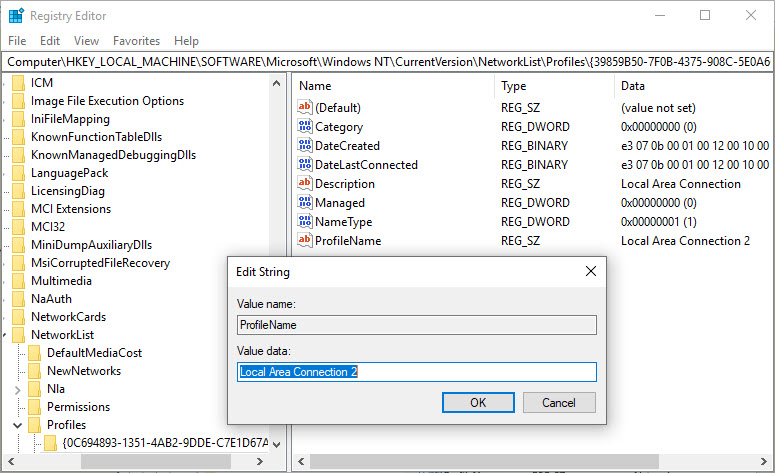Select the ProfileName string value icon

[304, 240]
